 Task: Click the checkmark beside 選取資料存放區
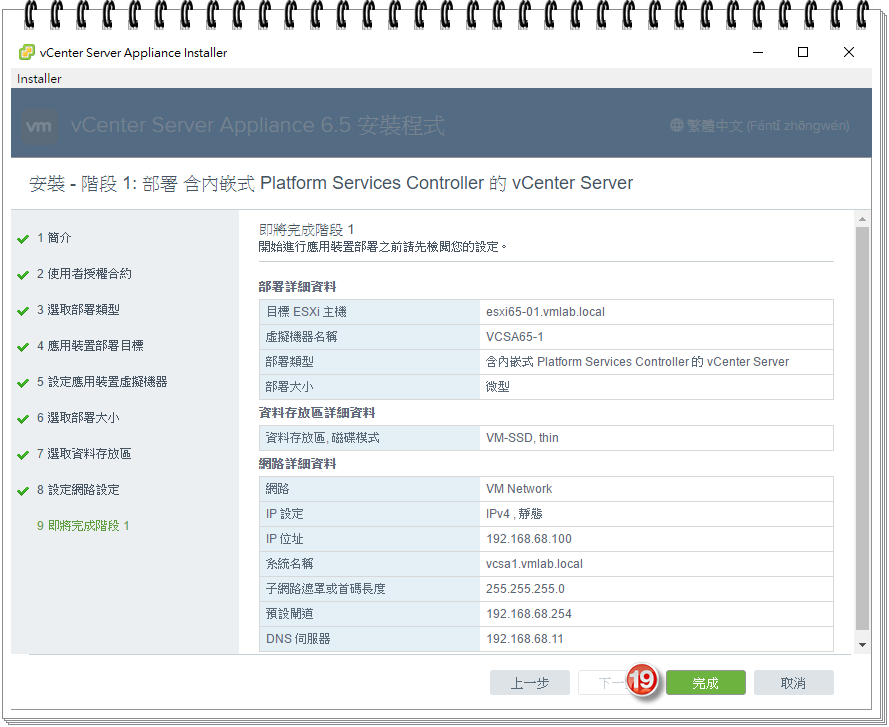coord(22,453)
